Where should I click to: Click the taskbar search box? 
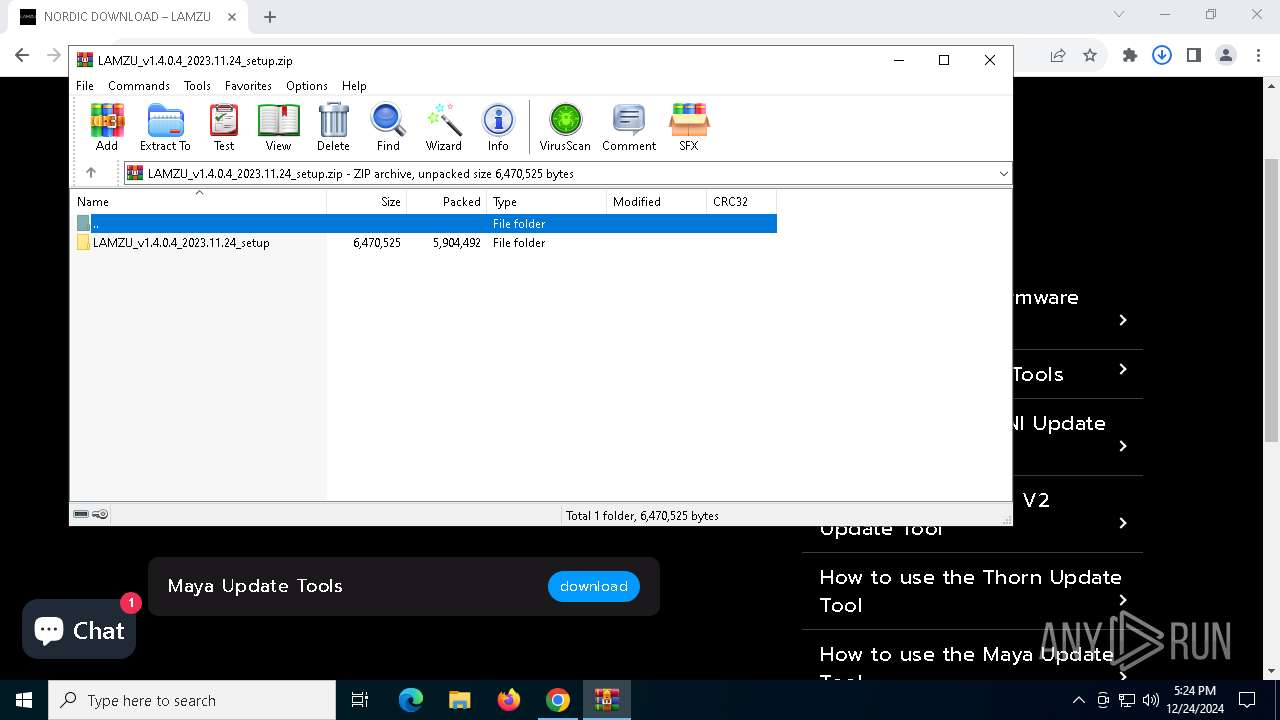pos(192,700)
